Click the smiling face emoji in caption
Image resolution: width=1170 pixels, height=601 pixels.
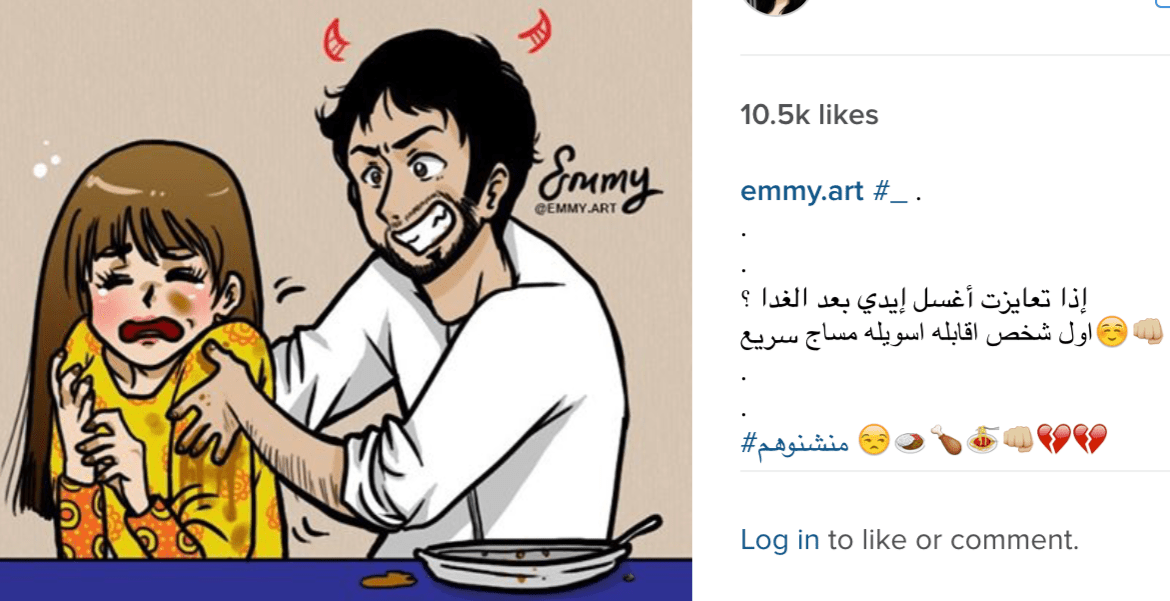pyautogui.click(x=1112, y=334)
